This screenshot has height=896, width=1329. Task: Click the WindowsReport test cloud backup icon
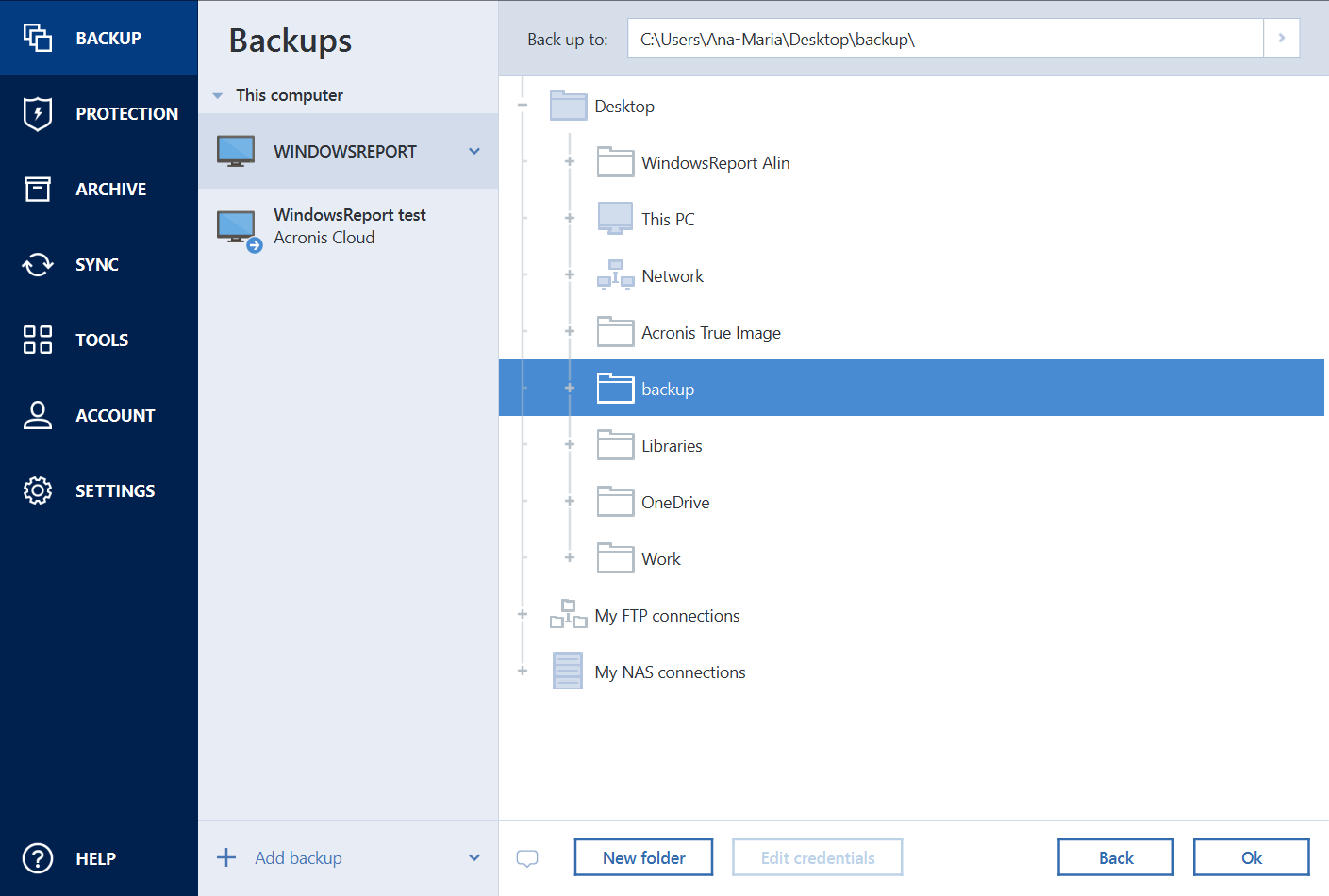(238, 230)
